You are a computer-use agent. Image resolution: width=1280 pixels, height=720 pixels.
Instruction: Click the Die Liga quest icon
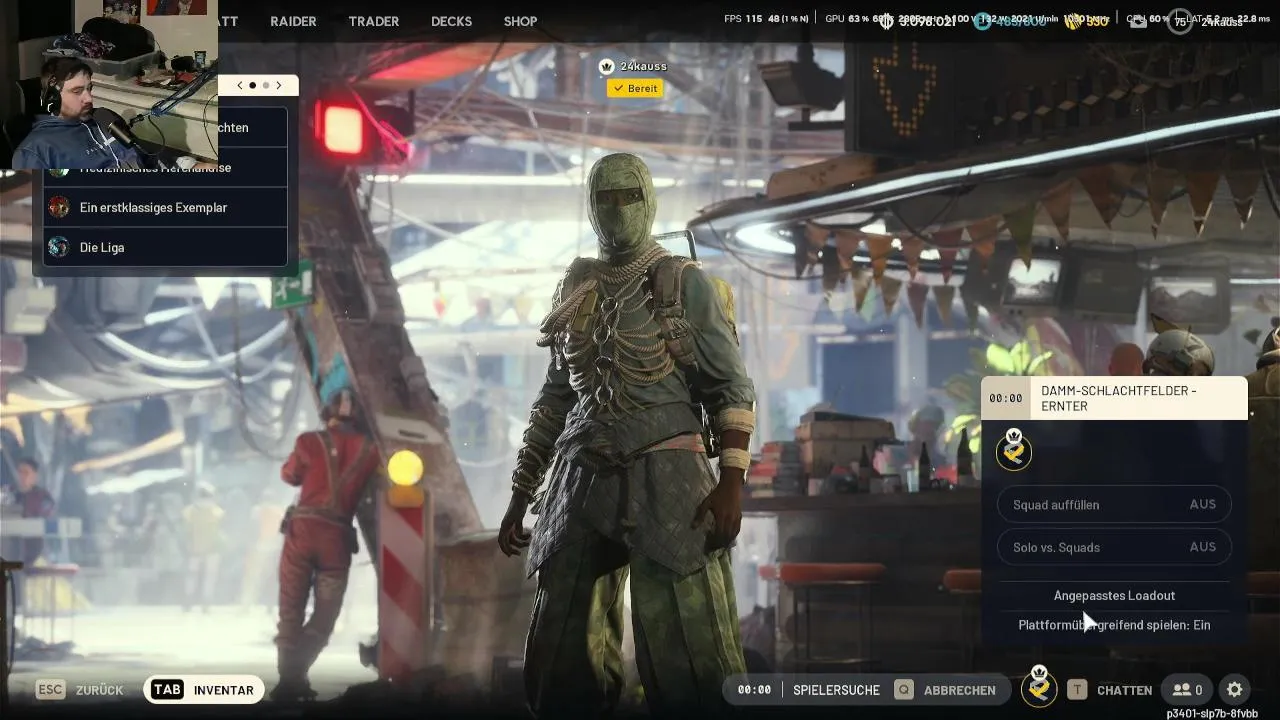(x=59, y=247)
